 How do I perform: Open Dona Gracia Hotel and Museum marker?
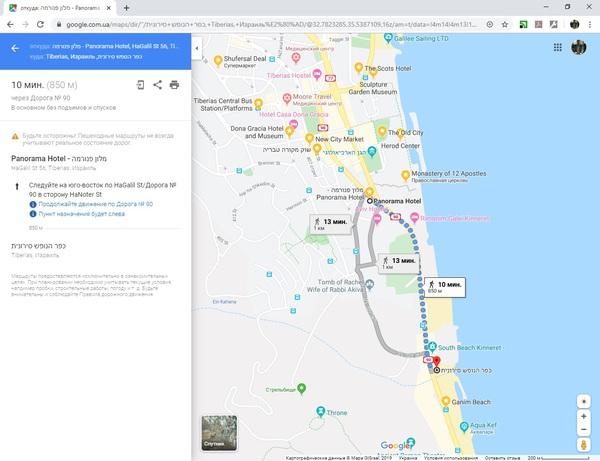coord(290,132)
